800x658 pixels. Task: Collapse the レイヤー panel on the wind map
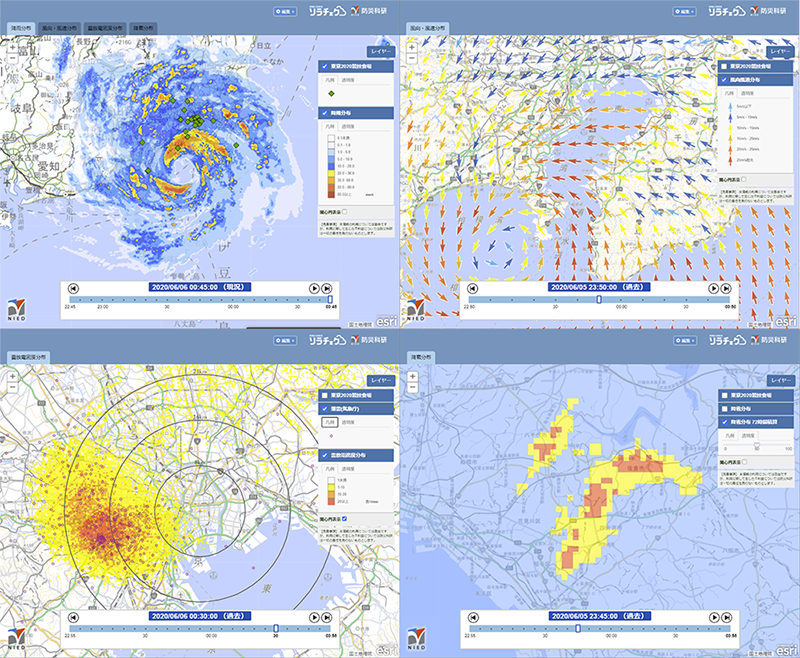(781, 48)
